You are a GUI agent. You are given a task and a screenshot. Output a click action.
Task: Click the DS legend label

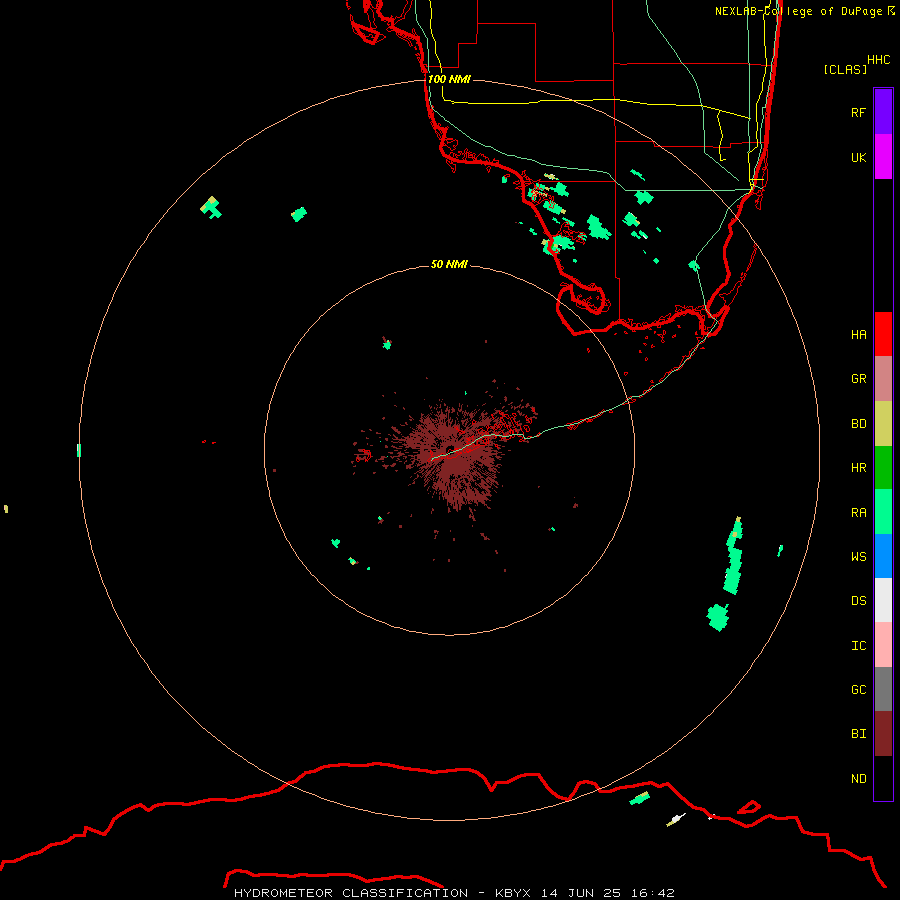(x=858, y=600)
